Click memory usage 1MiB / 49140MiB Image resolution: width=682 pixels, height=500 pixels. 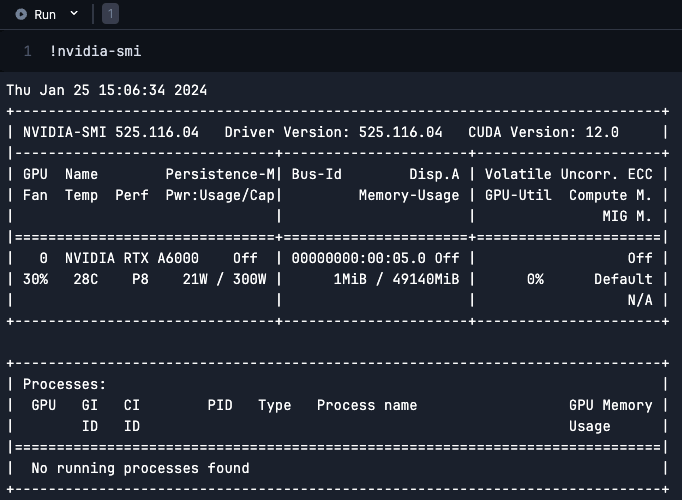(x=396, y=279)
